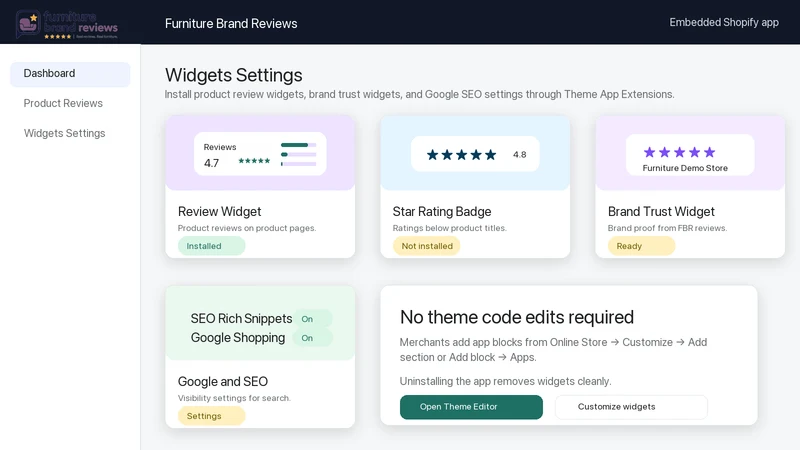Click the Brand Trust Widget title
The width and height of the screenshot is (800, 450).
click(661, 211)
